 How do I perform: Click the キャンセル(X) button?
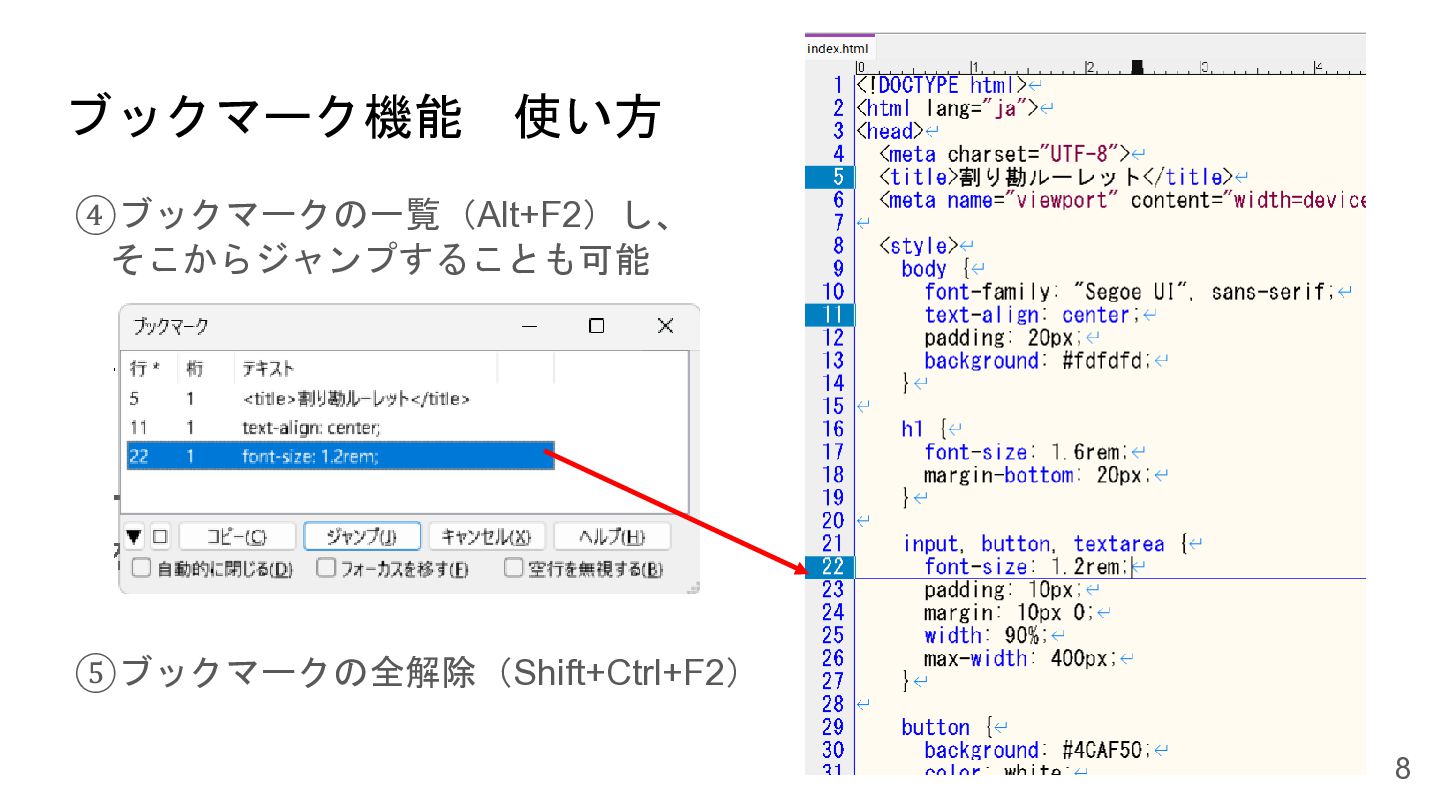click(x=487, y=537)
